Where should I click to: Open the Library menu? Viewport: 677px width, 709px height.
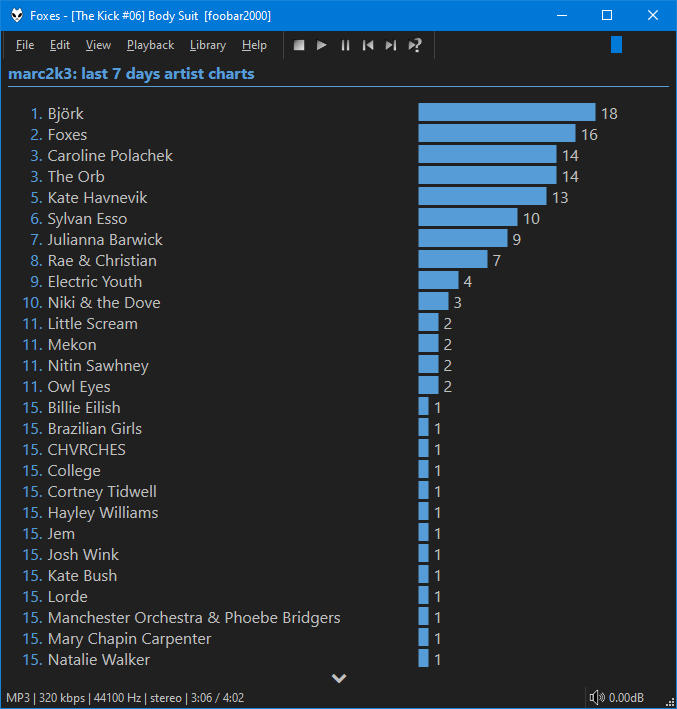pyautogui.click(x=208, y=45)
